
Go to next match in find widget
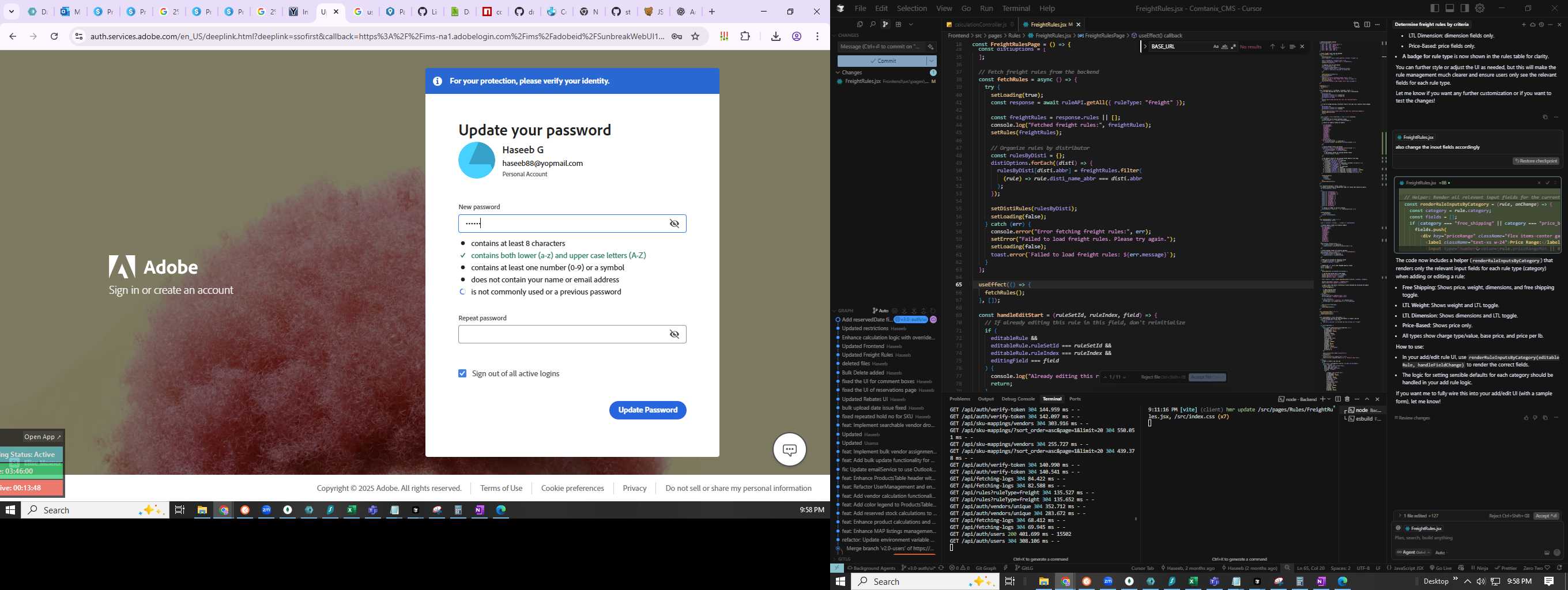1283,47
